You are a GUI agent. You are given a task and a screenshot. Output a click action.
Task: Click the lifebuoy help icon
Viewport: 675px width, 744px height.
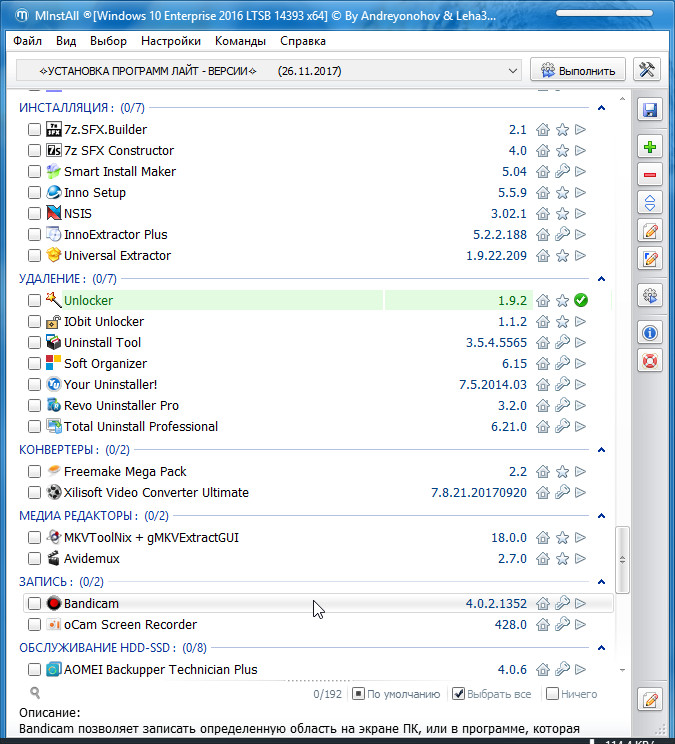pos(650,360)
